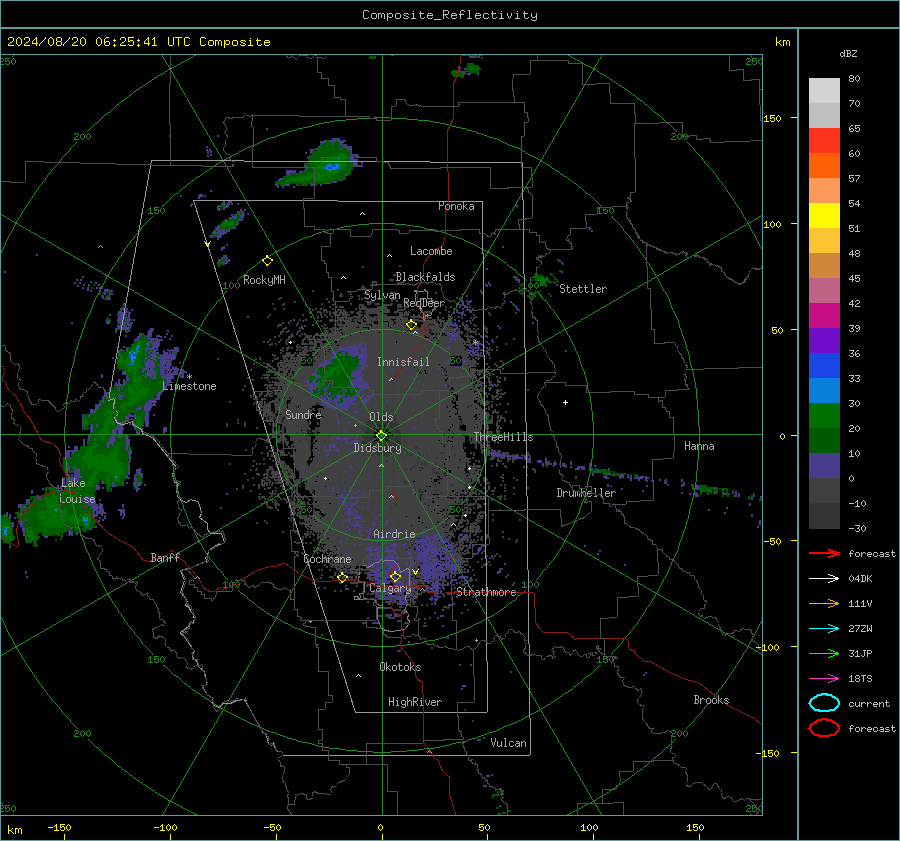Click the RedDeer city label
This screenshot has height=841, width=900.
coord(424,303)
